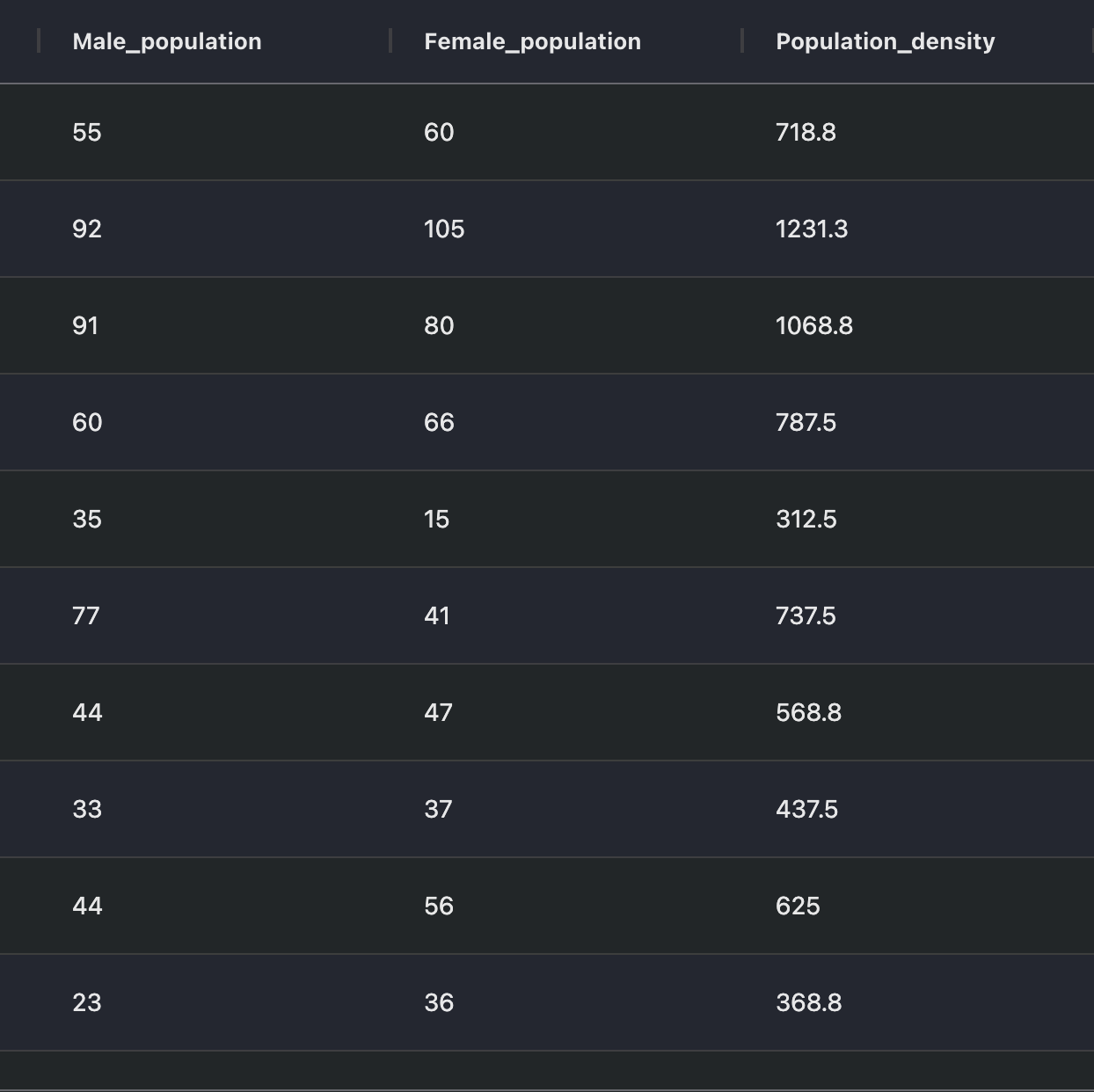Select the cell showing 15
The image size is (1094, 1092).
coord(437,520)
